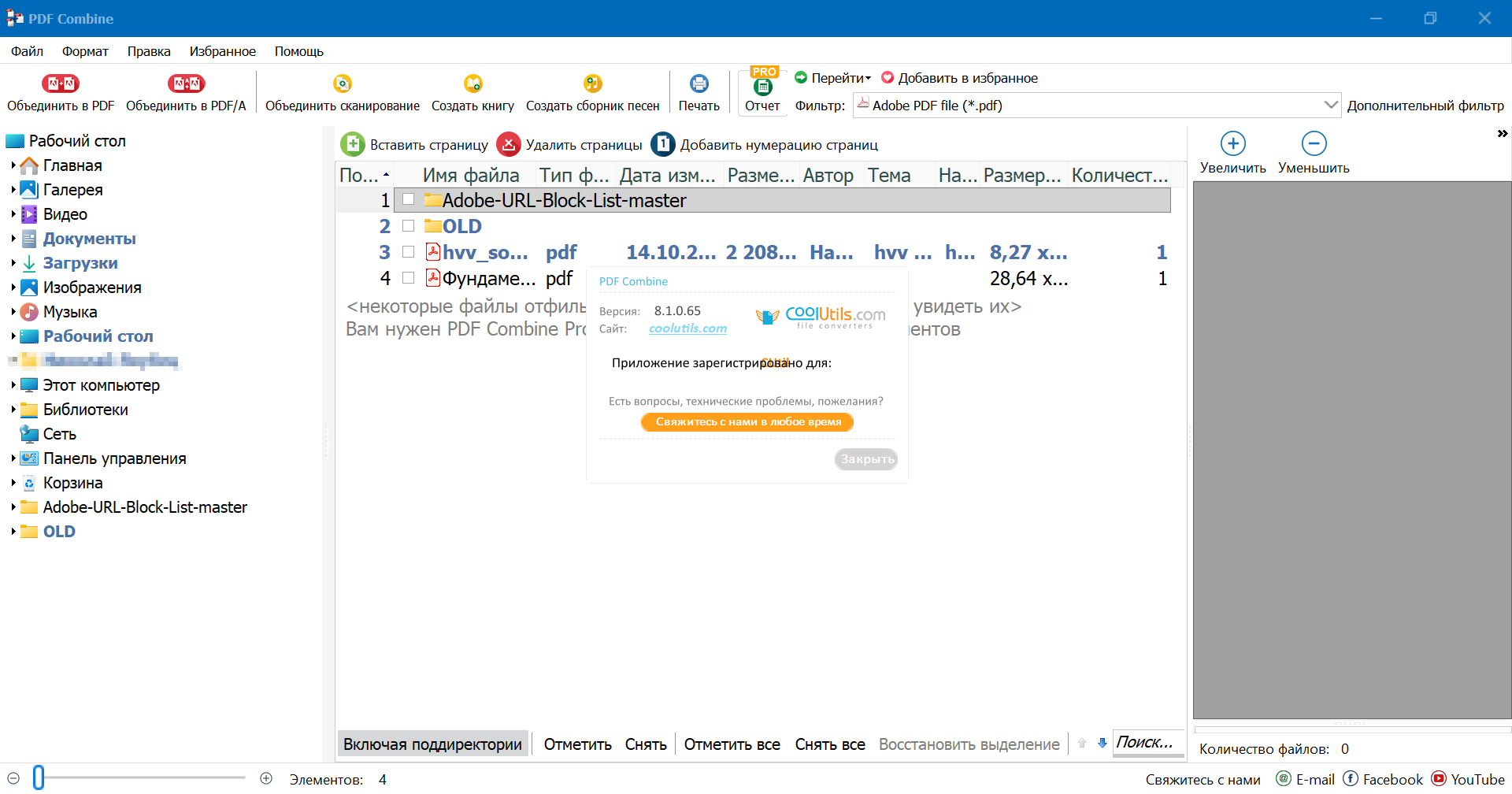Screen dimensions: 1512x794
Task: Click the Facebook icon in status bar
Action: coord(1351,778)
